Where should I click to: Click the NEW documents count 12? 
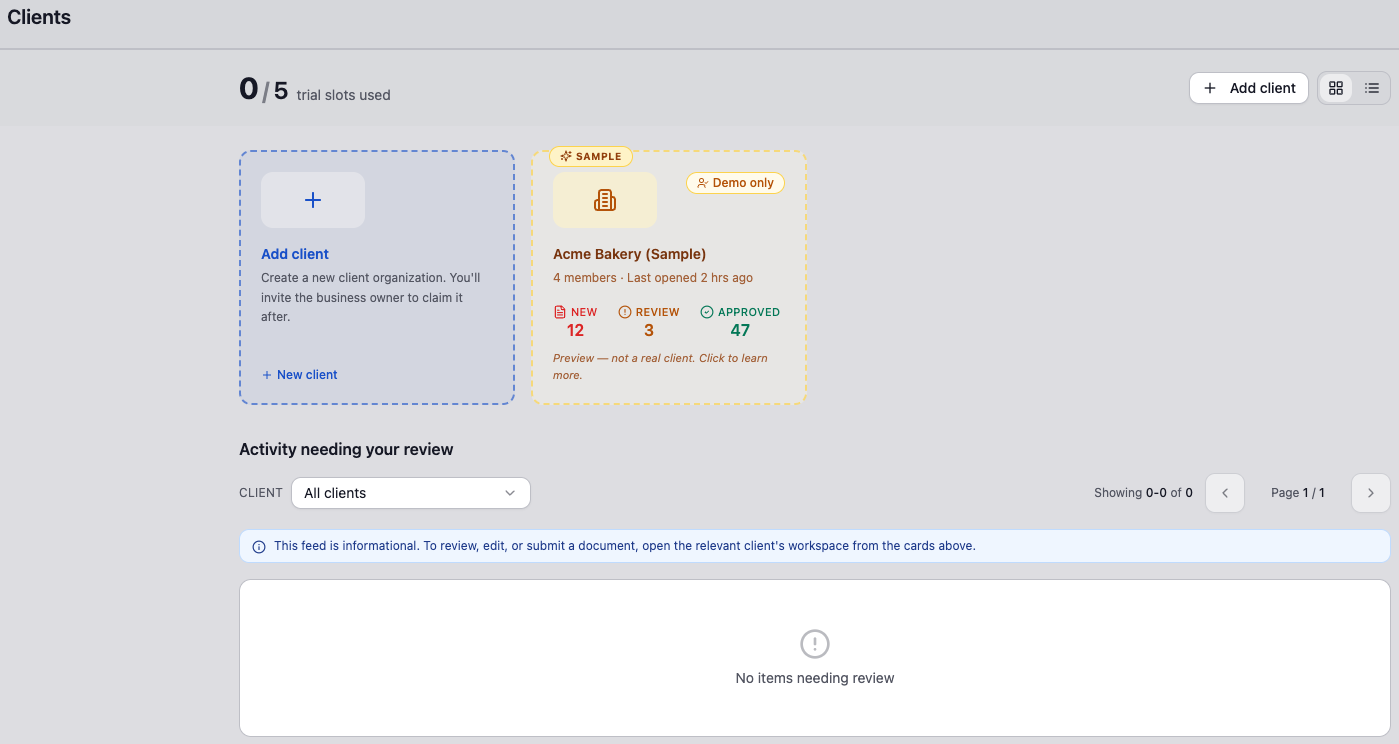pos(575,331)
